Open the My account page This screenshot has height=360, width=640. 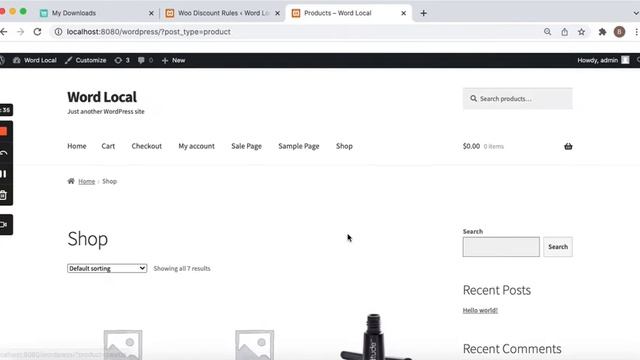pyautogui.click(x=196, y=146)
